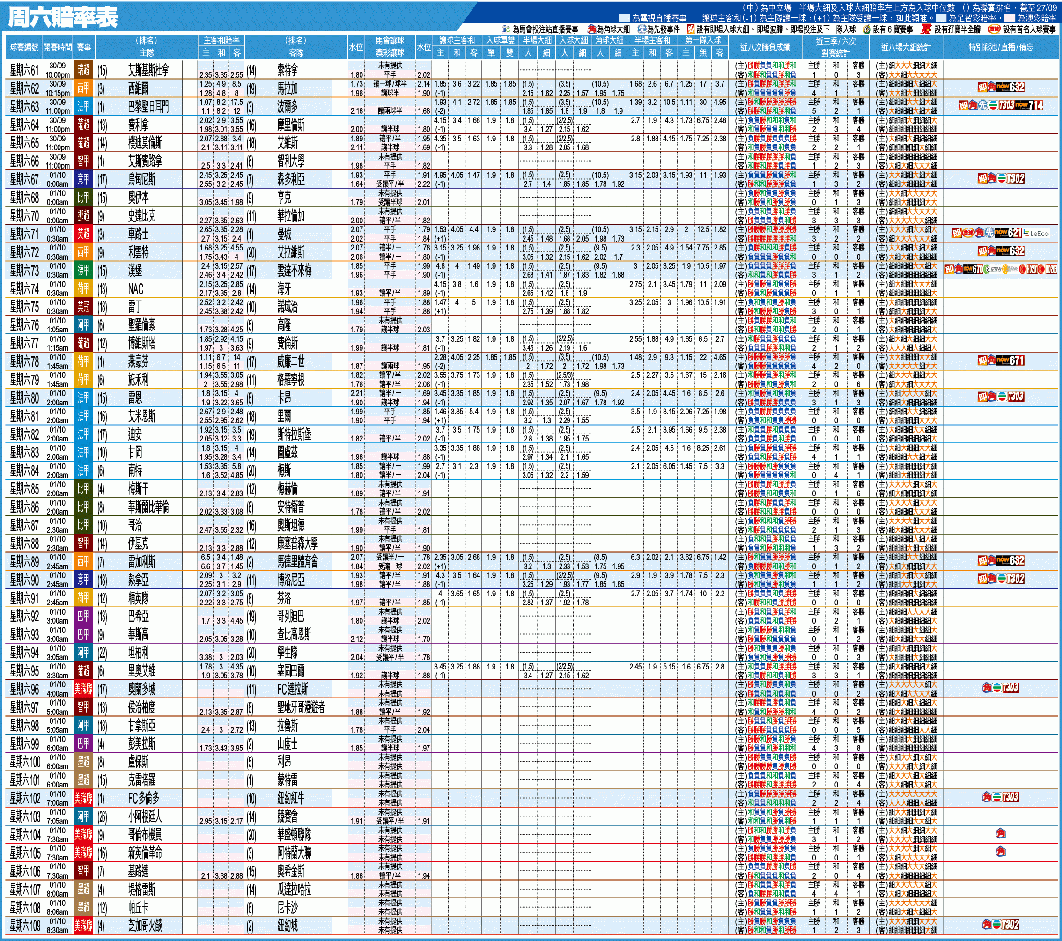Click the corner-kick icon in 星期六105 row
The width and height of the screenshot is (1062, 941).
click(1000, 852)
